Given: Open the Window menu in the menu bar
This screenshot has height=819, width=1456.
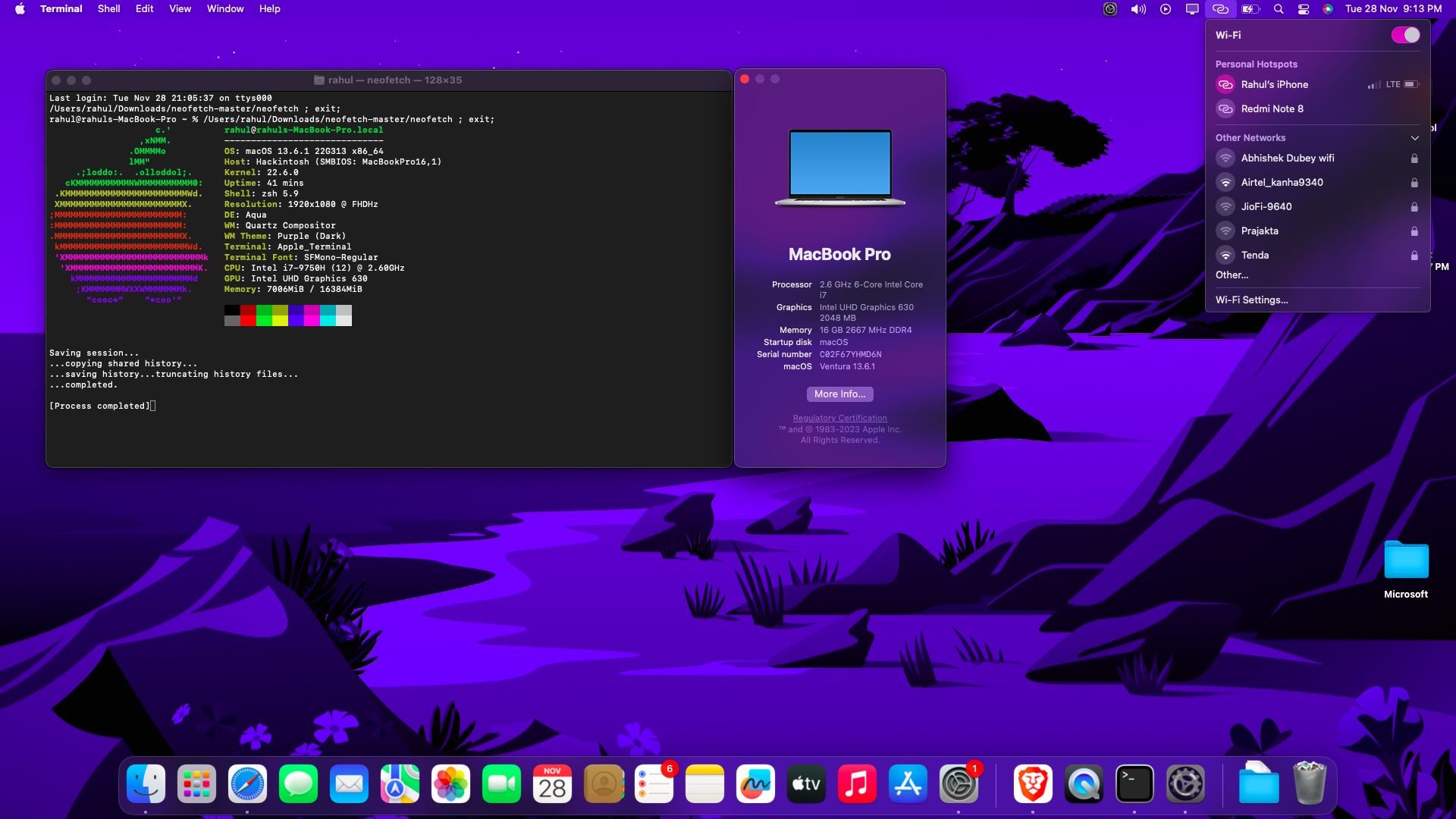Looking at the screenshot, I should coord(225,9).
